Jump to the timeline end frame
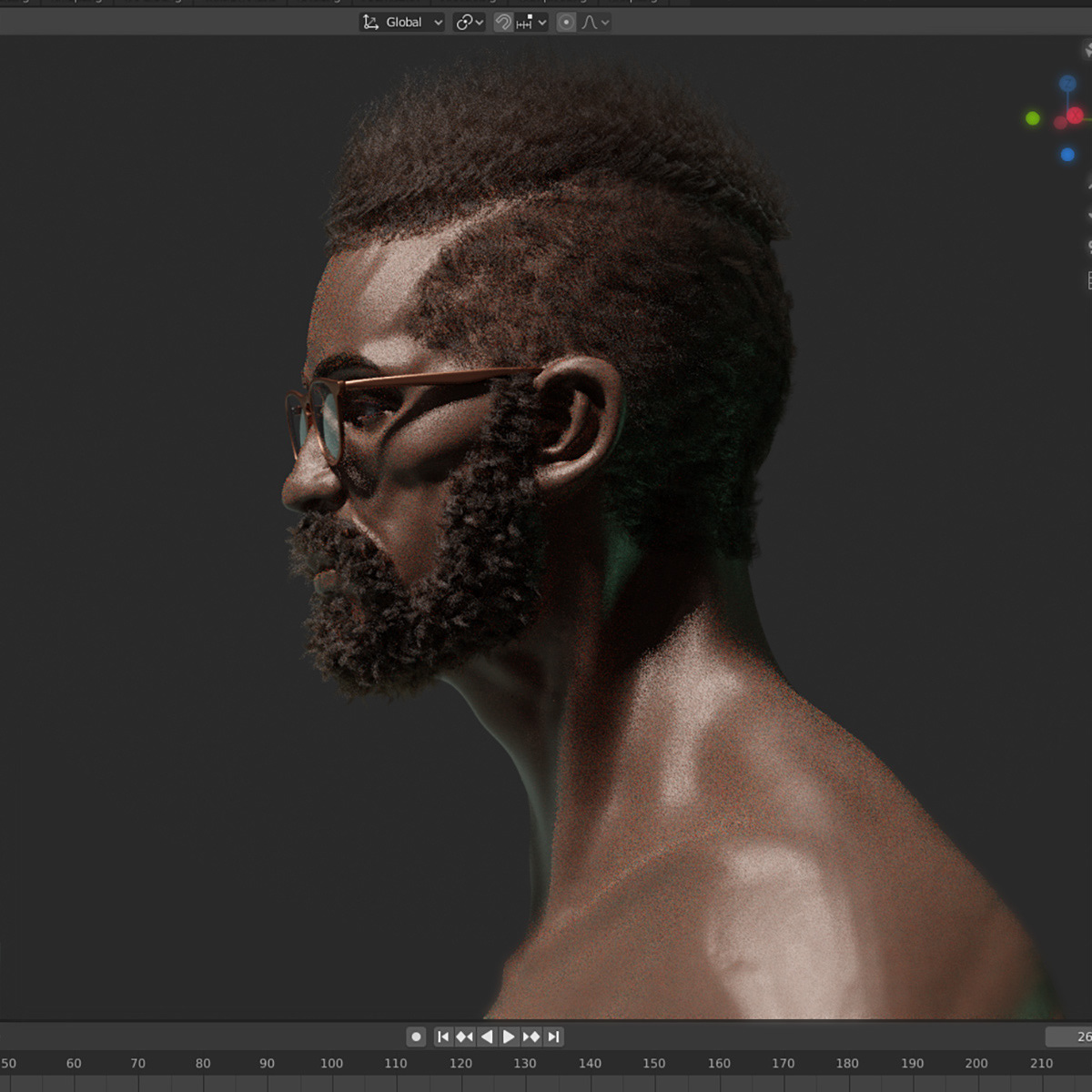 [553, 1036]
